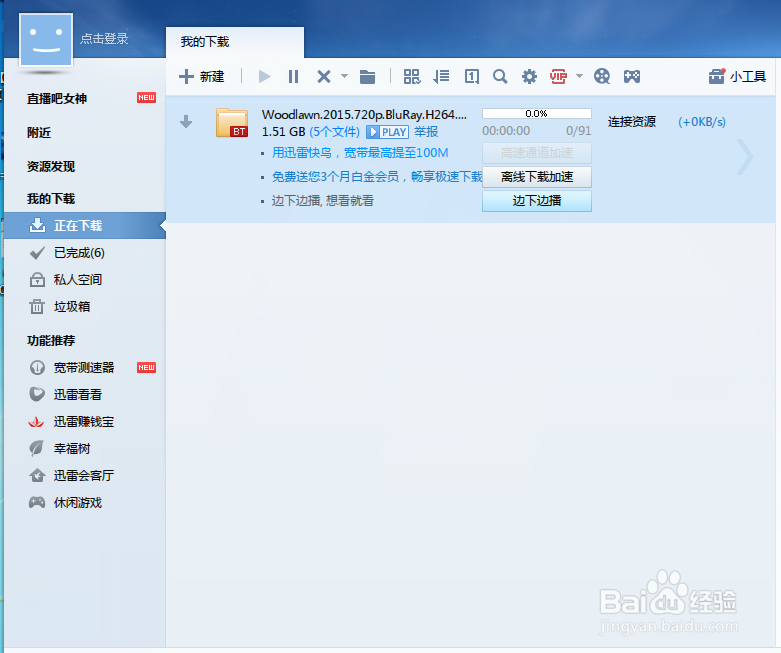This screenshot has height=653, width=781.
Task: Launch 宽带测速器 speed tester
Action: pos(85,368)
